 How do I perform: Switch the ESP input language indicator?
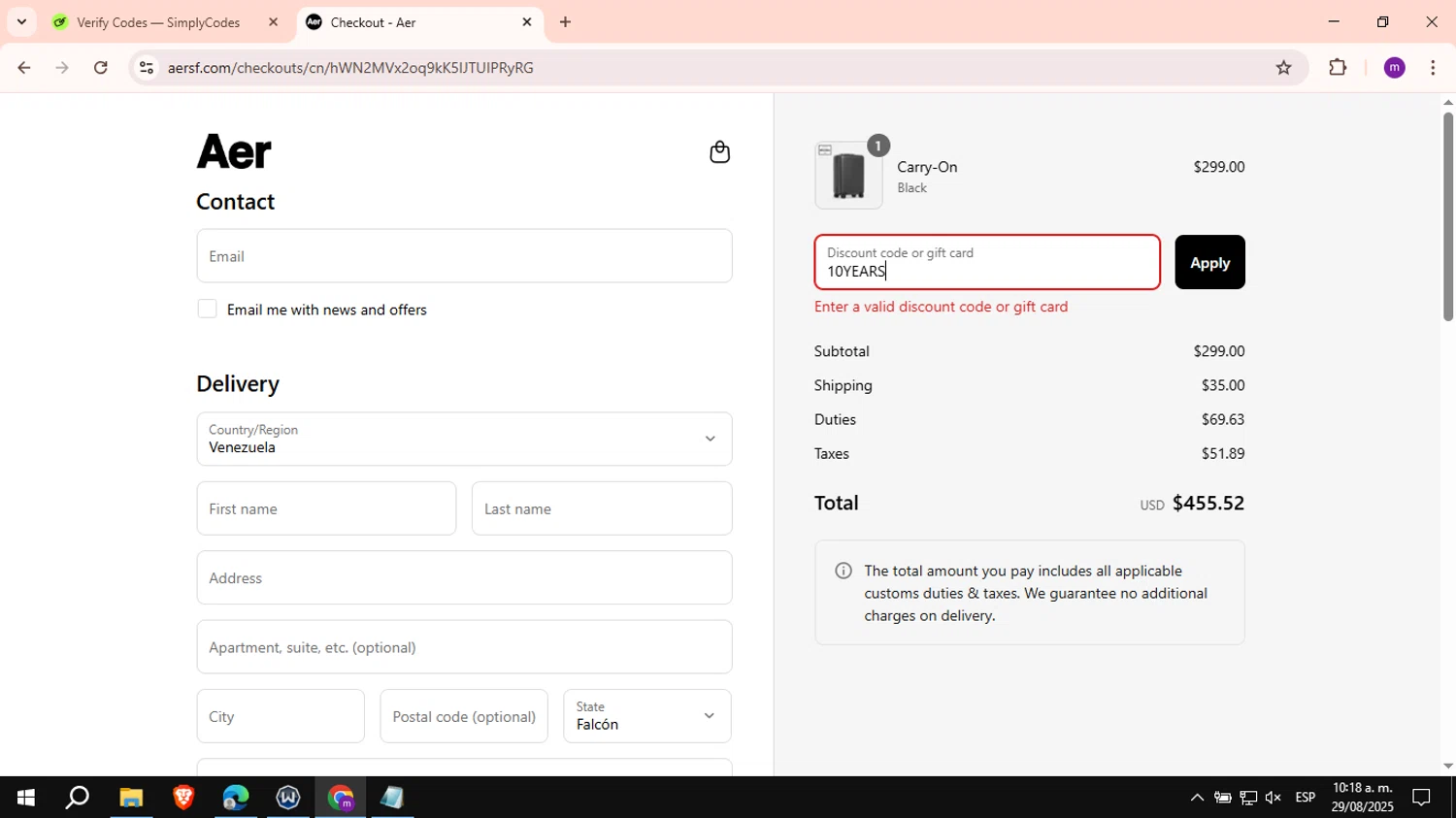pos(1306,798)
